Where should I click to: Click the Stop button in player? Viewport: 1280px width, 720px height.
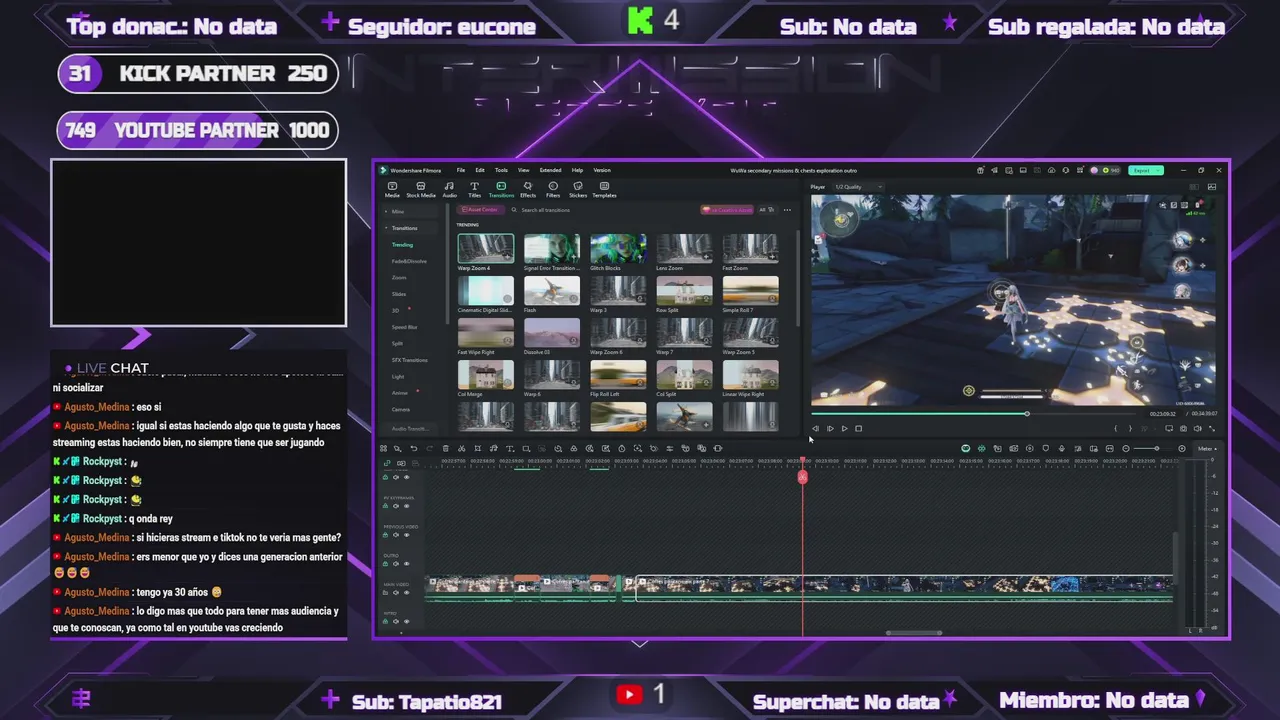pos(858,428)
